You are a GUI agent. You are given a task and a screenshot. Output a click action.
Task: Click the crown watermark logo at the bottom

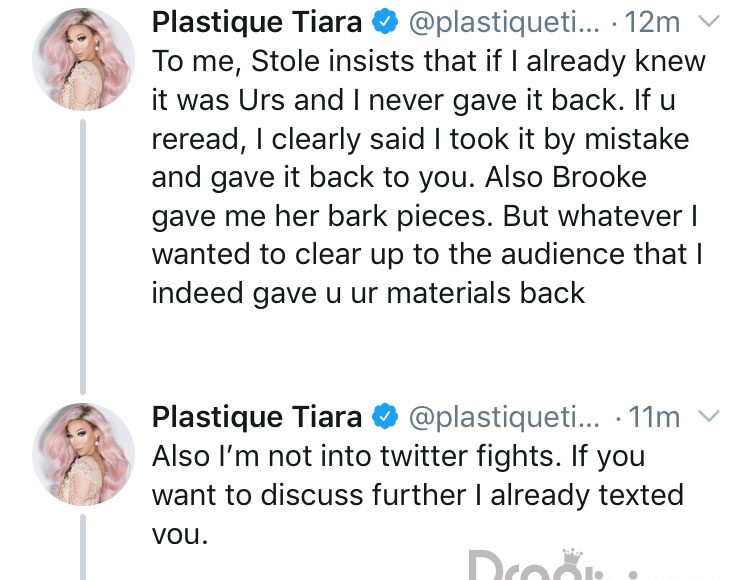click(x=572, y=558)
